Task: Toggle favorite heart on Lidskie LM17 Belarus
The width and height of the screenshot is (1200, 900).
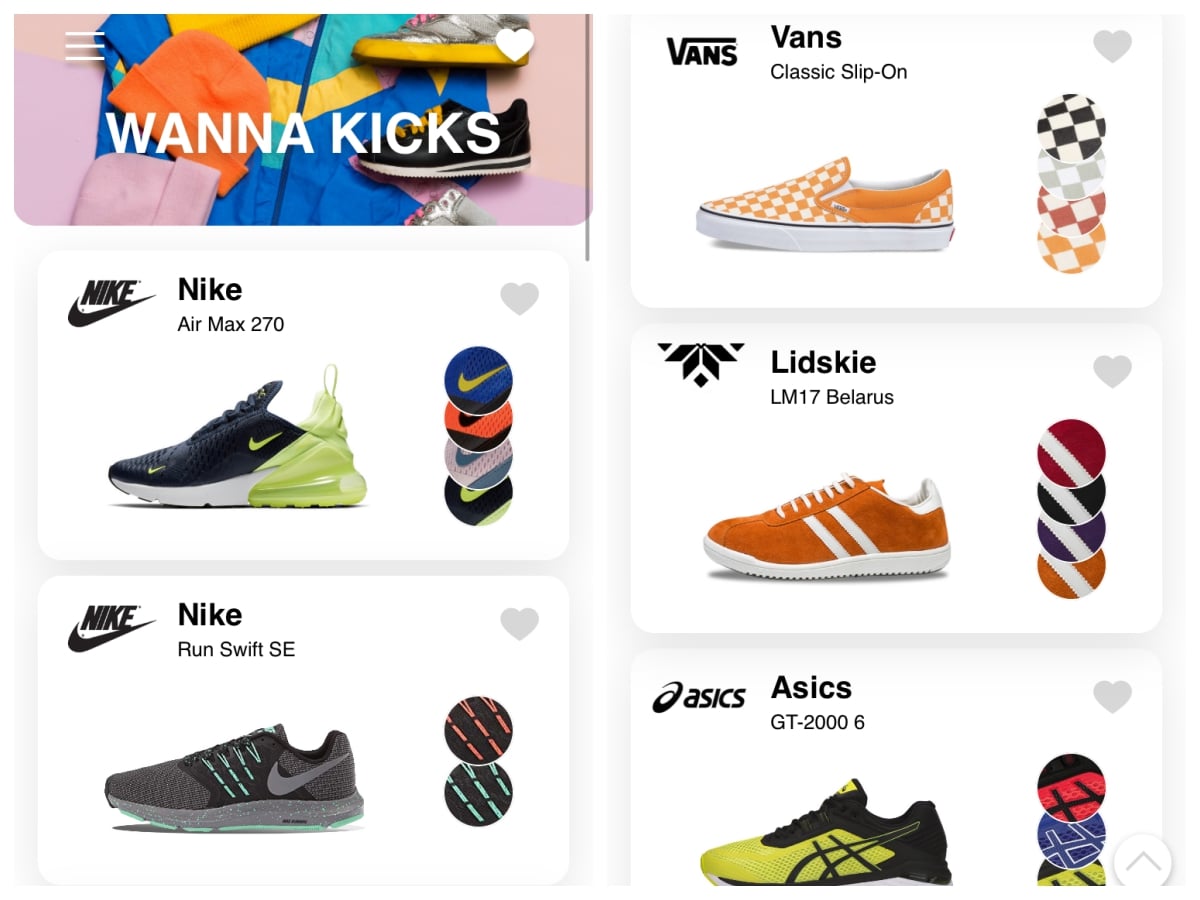Action: pyautogui.click(x=1112, y=371)
